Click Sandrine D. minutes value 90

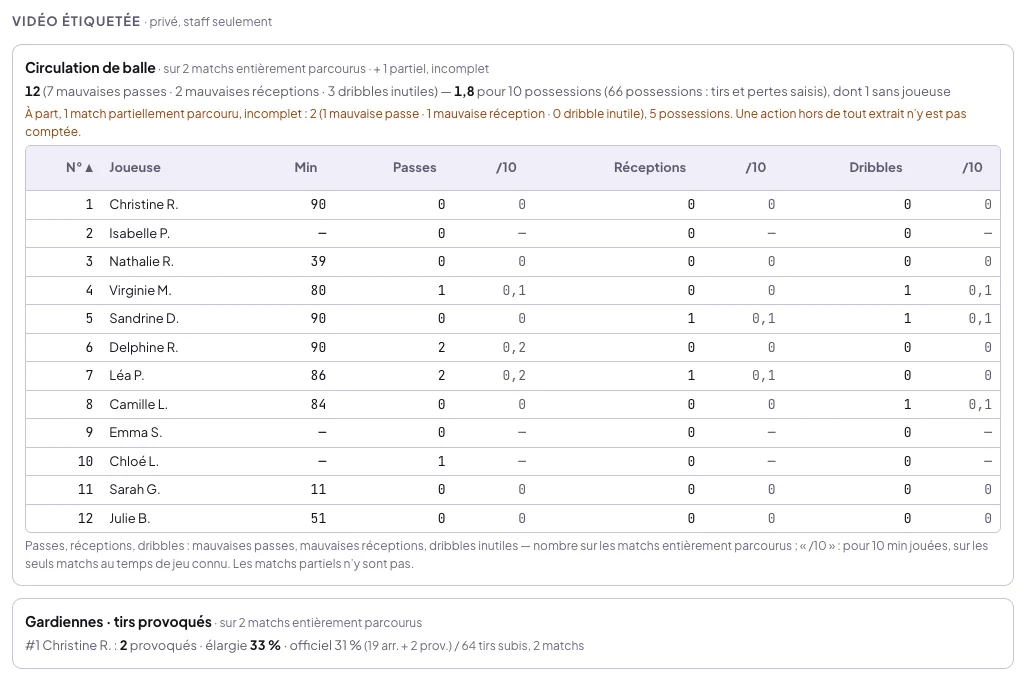pyautogui.click(x=318, y=319)
